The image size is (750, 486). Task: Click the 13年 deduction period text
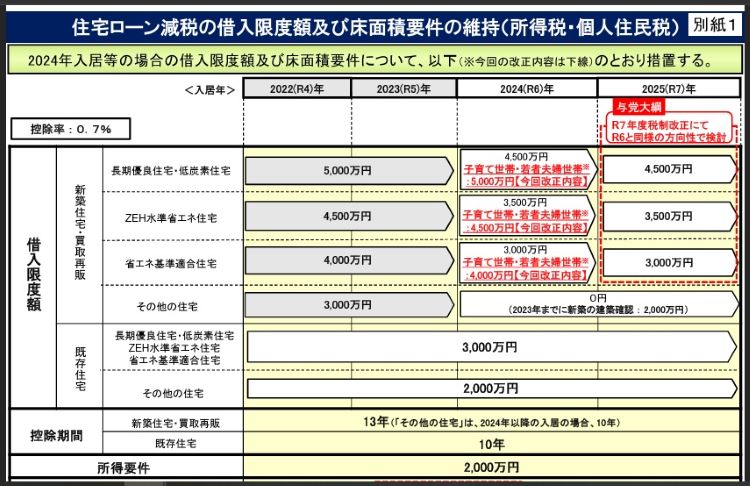point(492,422)
